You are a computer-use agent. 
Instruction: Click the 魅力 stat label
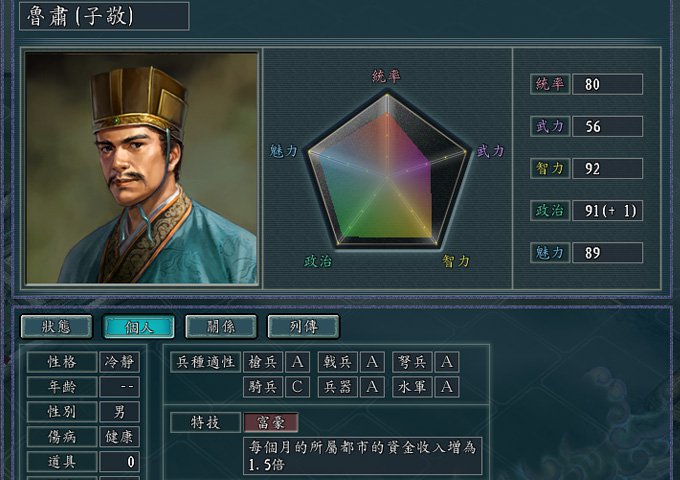[x=550, y=253]
